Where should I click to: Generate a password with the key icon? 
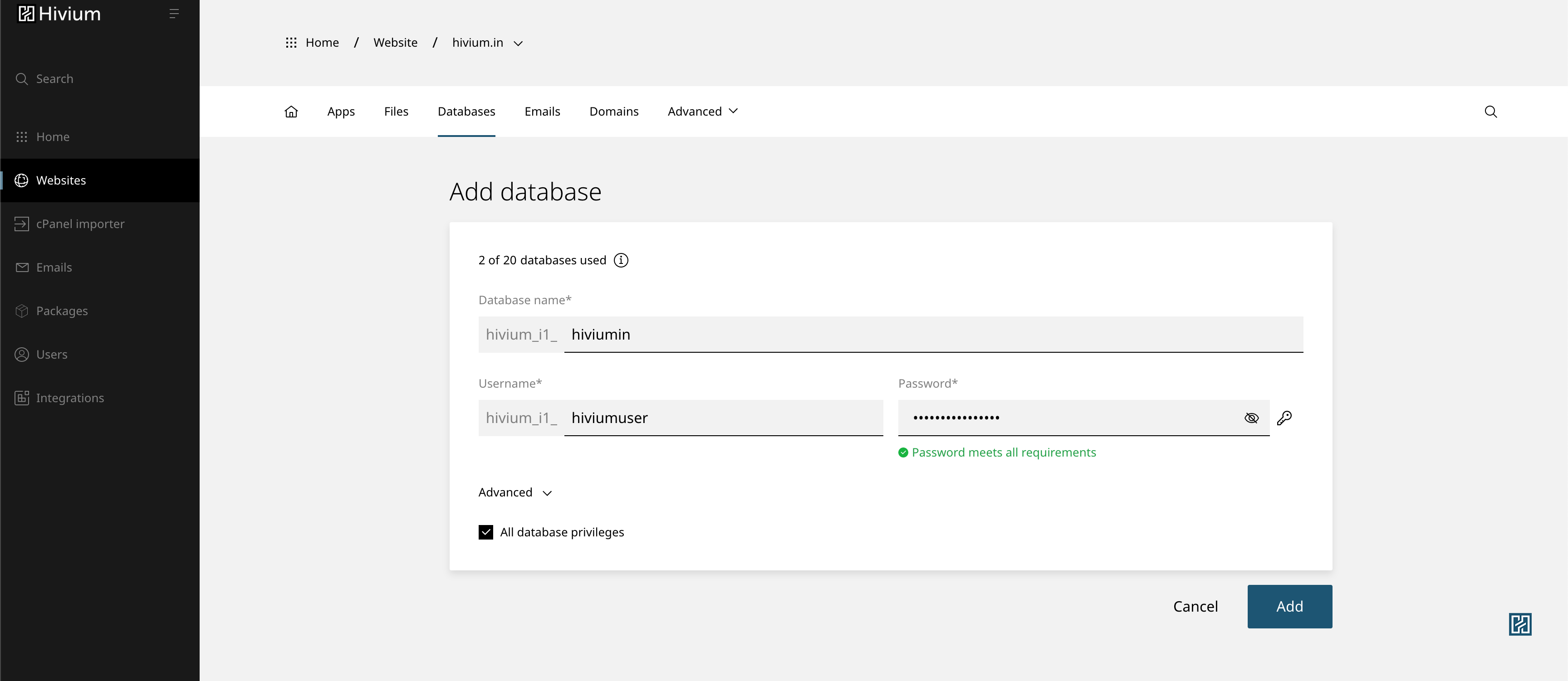1284,418
